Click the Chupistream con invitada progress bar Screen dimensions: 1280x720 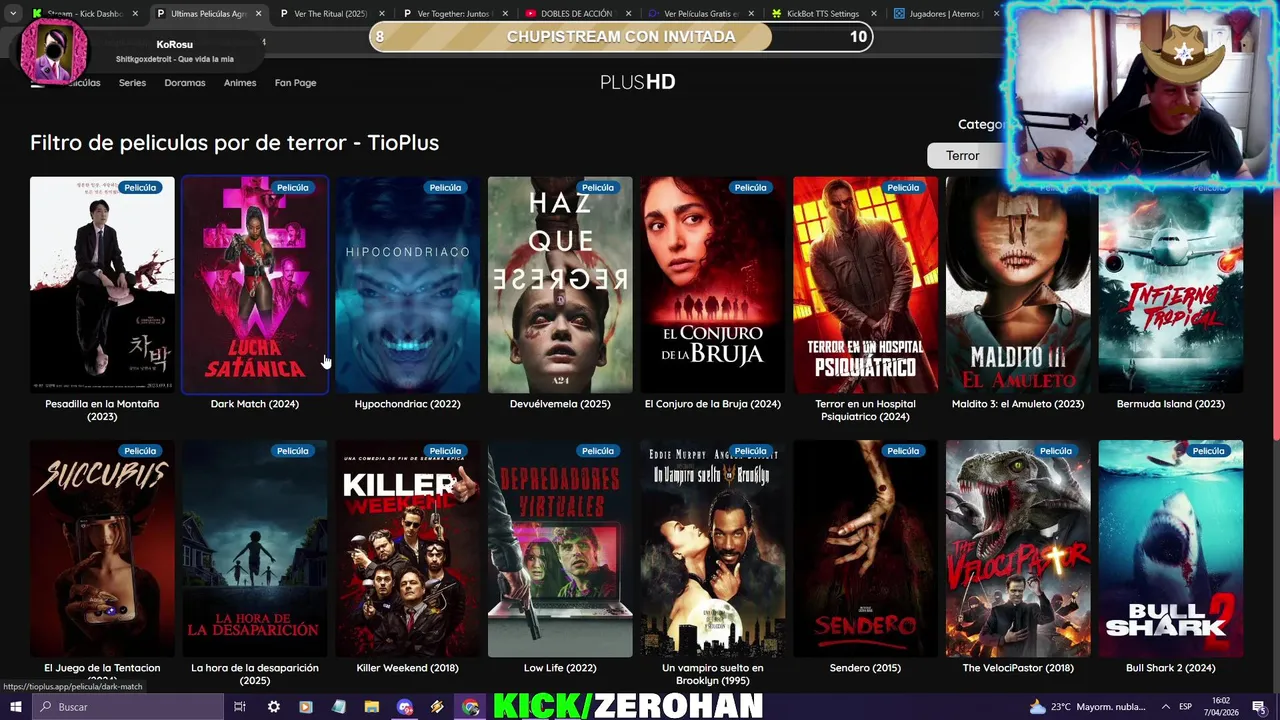(x=621, y=37)
